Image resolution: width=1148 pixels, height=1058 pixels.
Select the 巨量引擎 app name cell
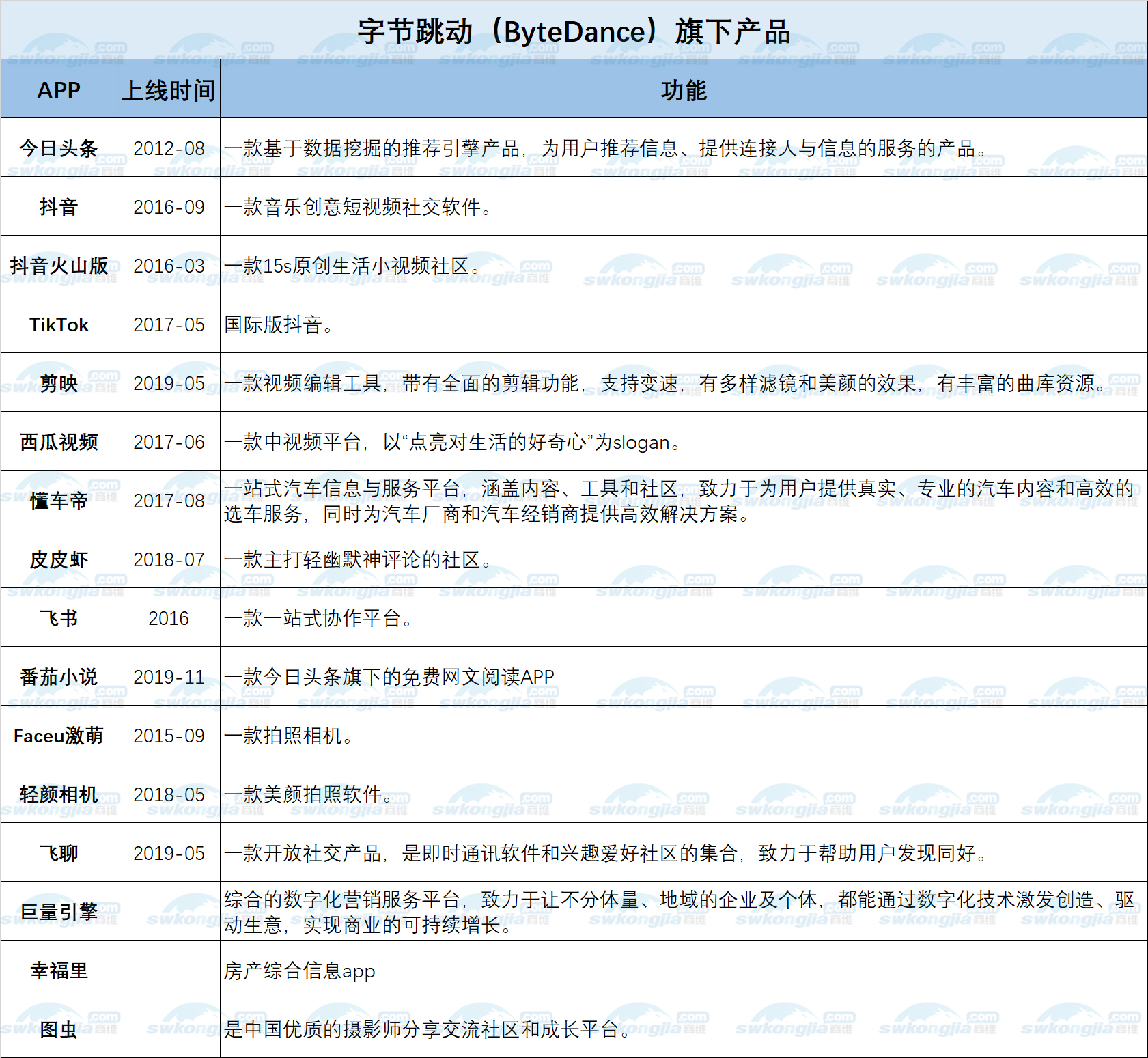(x=59, y=912)
